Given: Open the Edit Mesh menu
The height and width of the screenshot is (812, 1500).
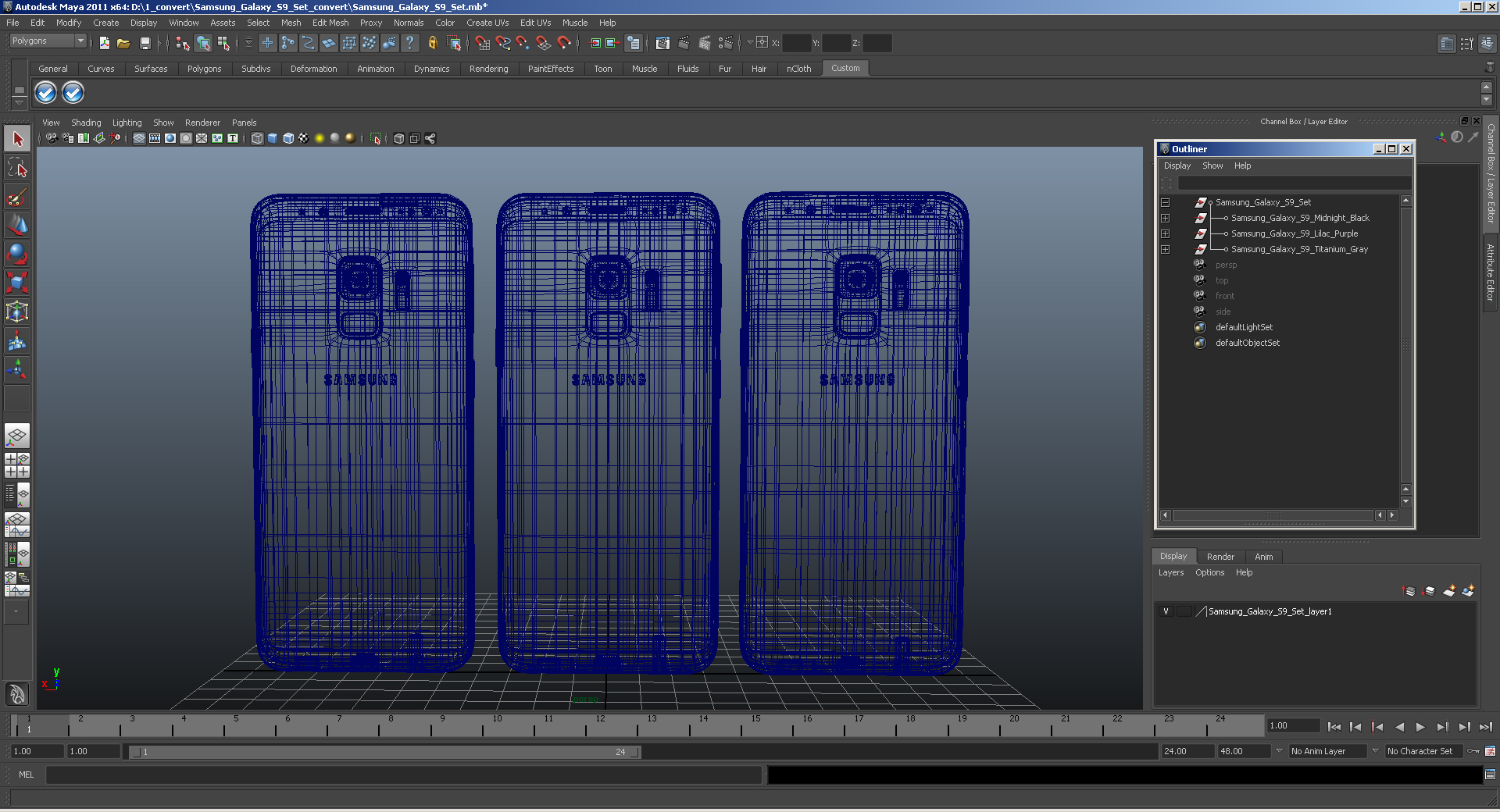Looking at the screenshot, I should pos(330,23).
